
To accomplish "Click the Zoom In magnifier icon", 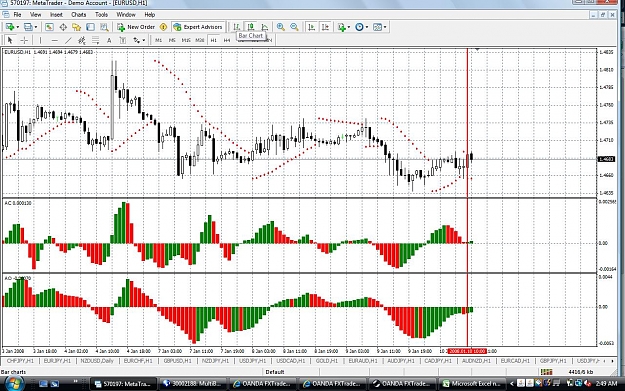I will (x=281, y=27).
